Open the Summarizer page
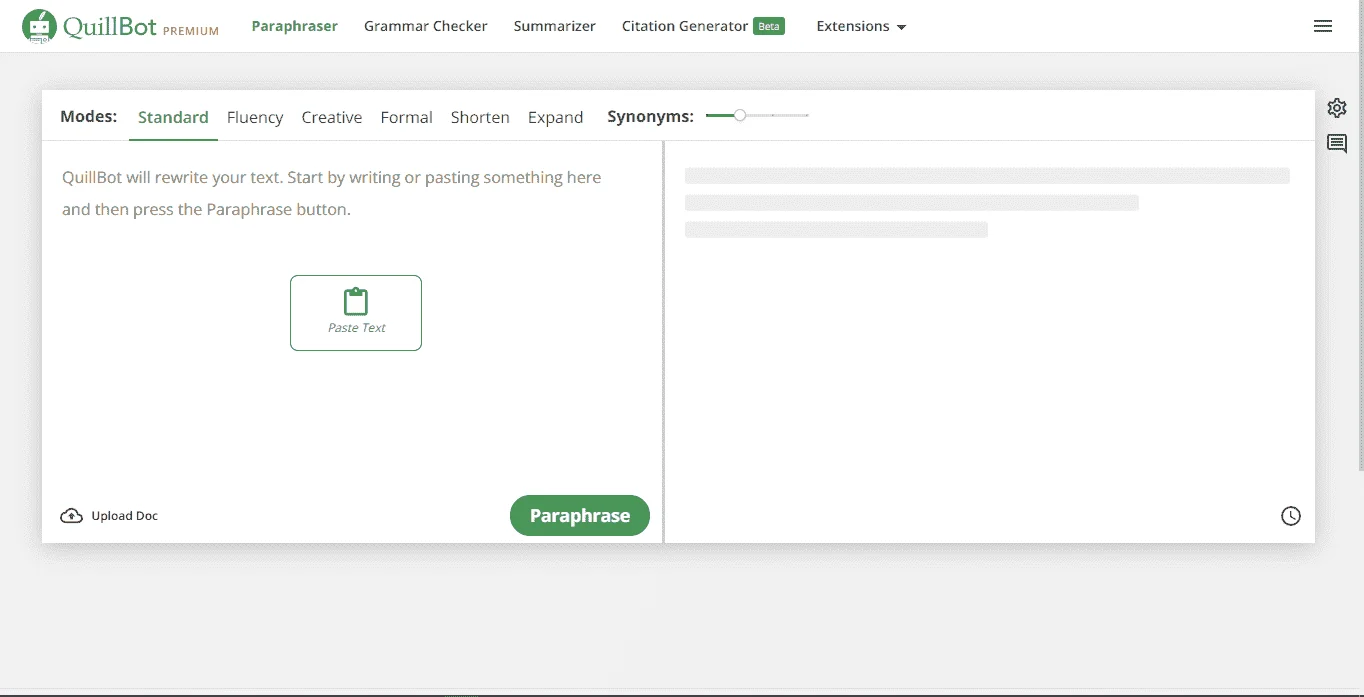 (x=555, y=26)
